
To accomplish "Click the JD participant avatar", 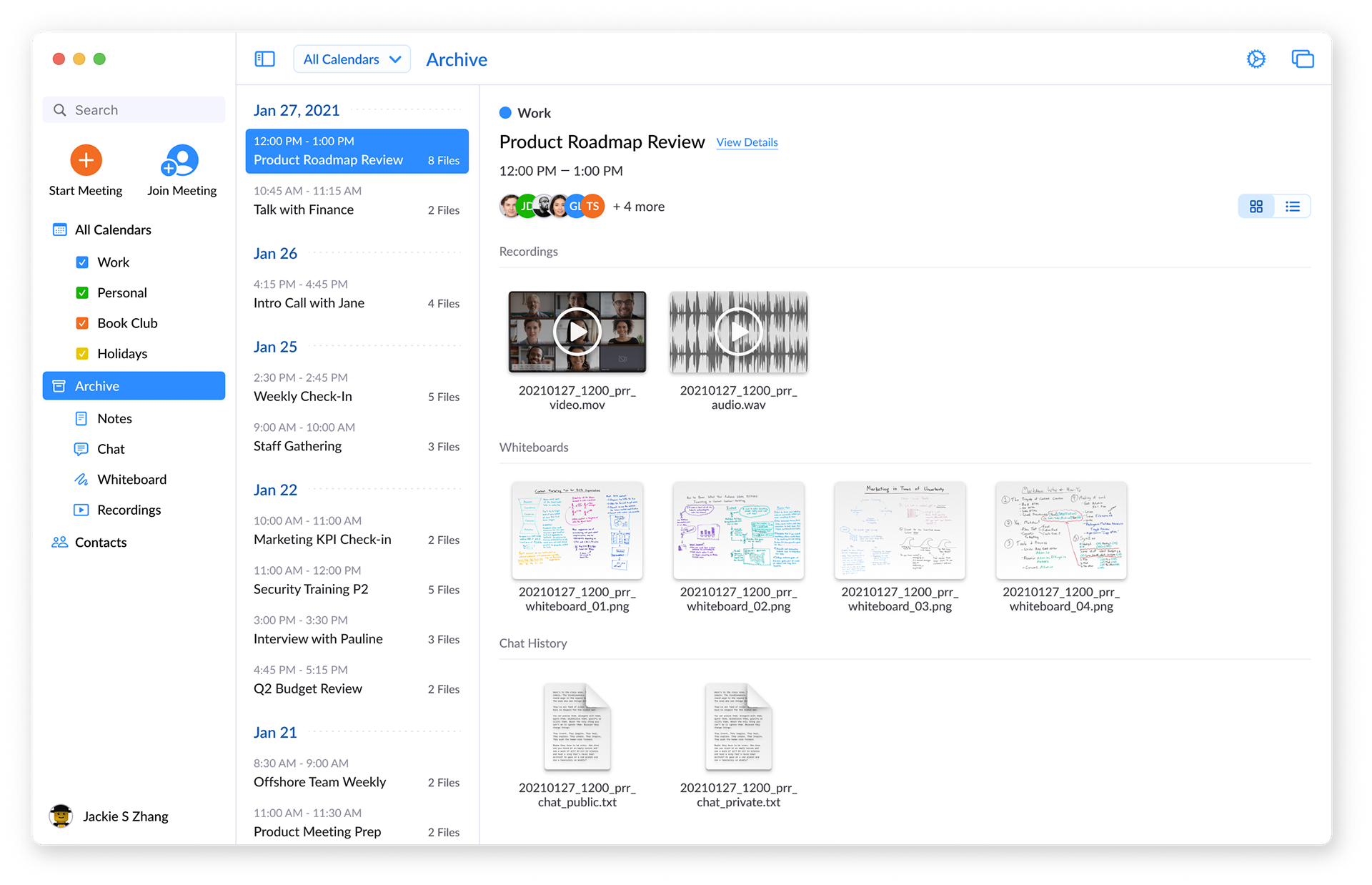I will (527, 206).
